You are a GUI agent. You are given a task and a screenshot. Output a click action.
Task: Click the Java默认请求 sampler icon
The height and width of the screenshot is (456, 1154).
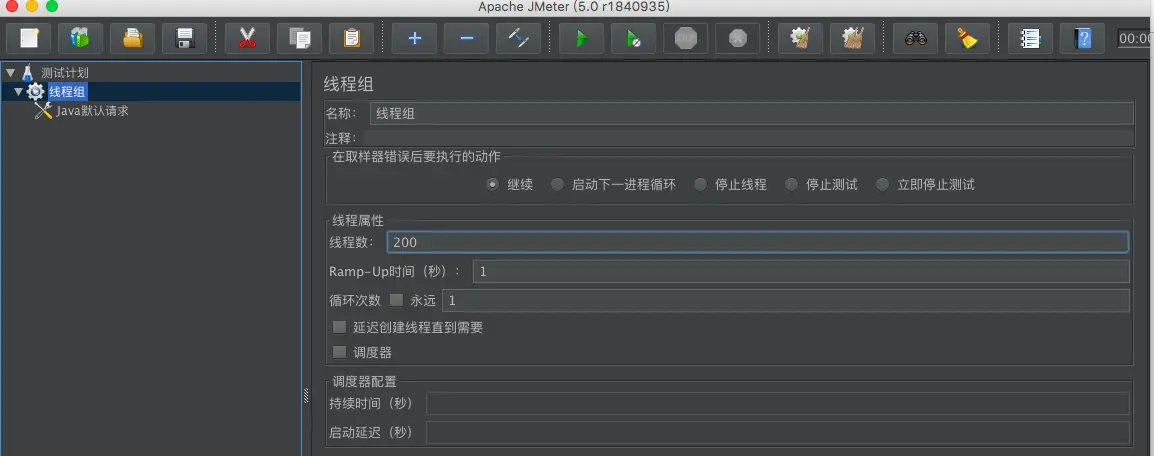coord(43,111)
